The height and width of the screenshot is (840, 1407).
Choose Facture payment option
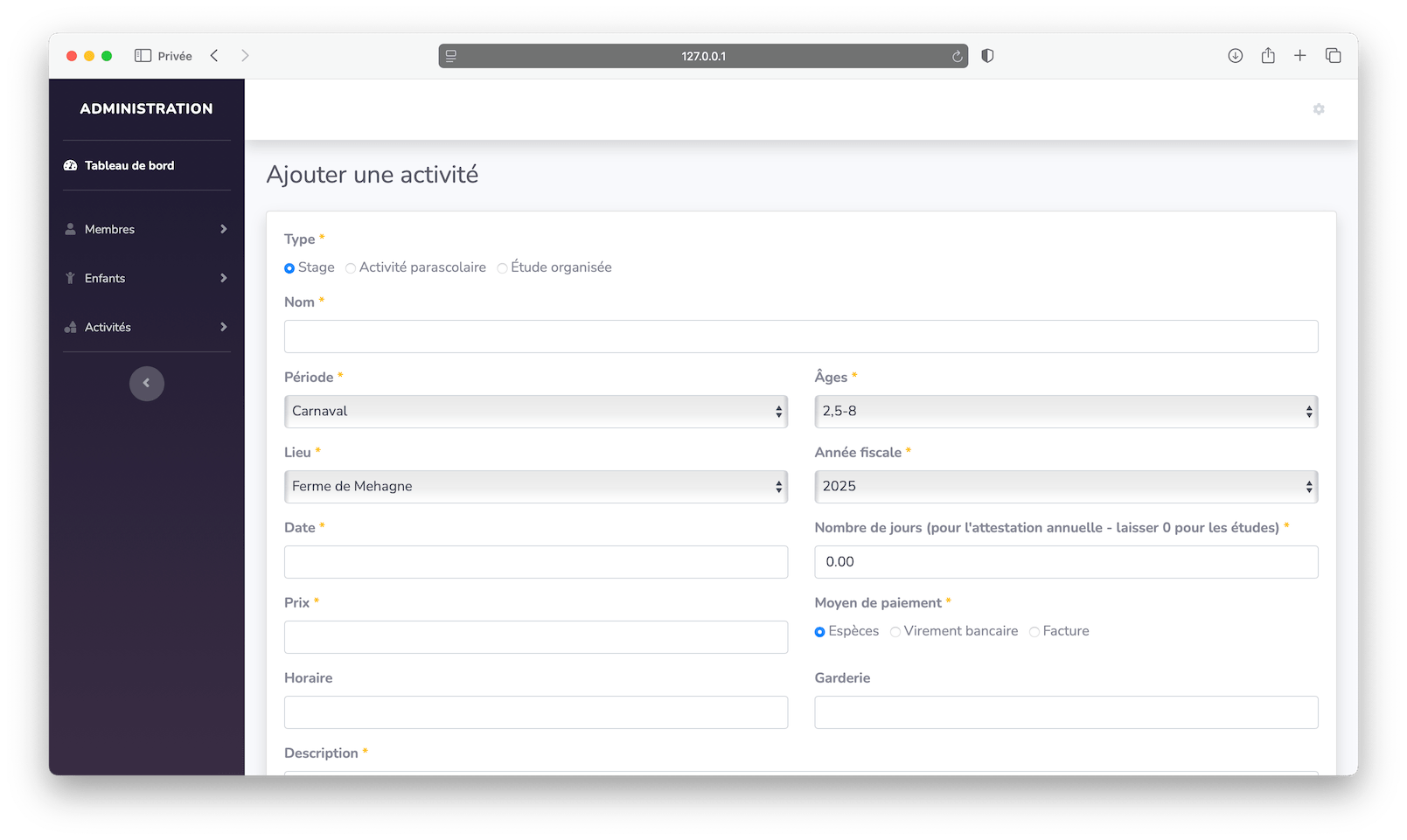pyautogui.click(x=1034, y=632)
